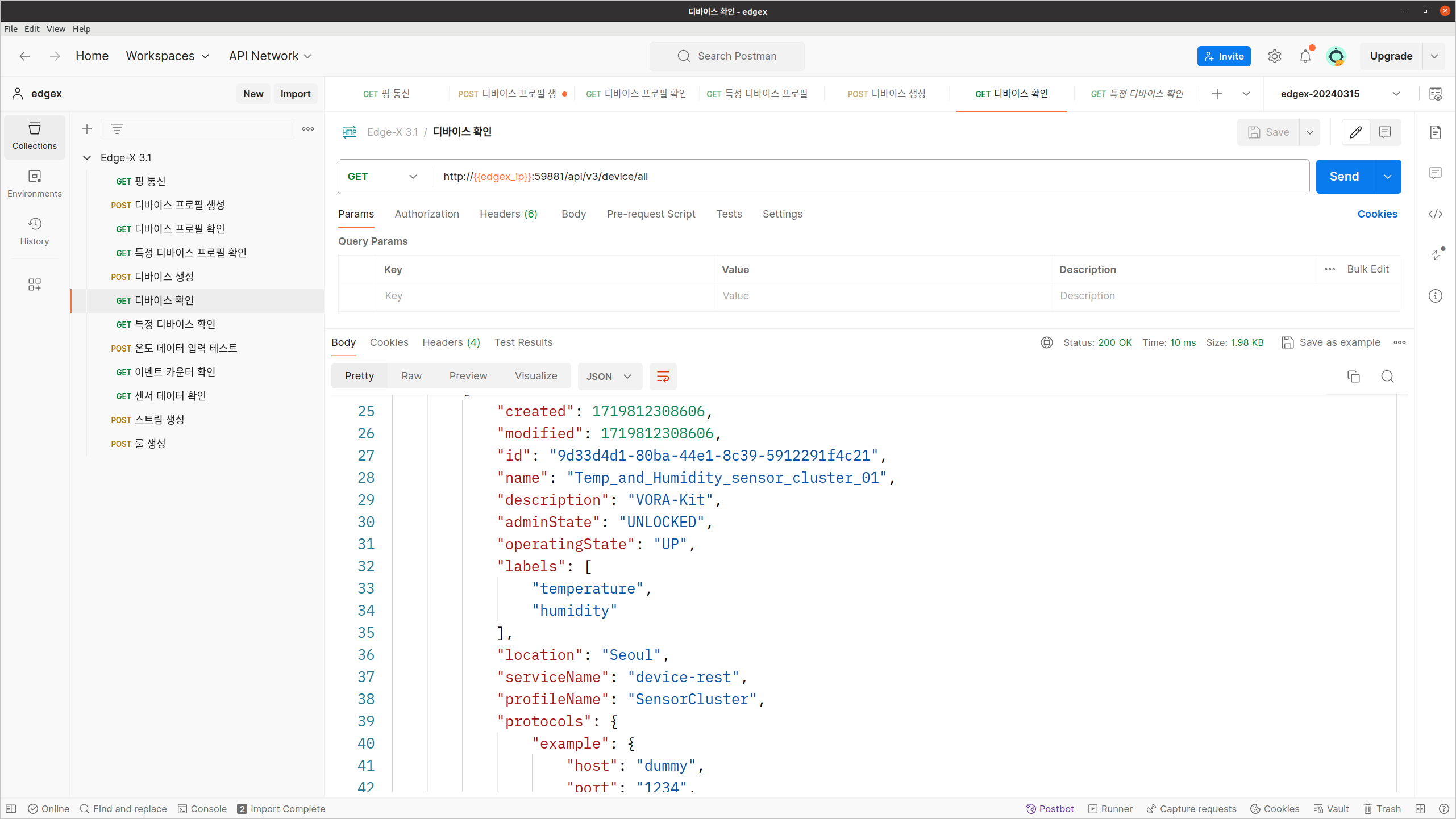
Task: Open the help icon in status bar
Action: click(x=1443, y=809)
